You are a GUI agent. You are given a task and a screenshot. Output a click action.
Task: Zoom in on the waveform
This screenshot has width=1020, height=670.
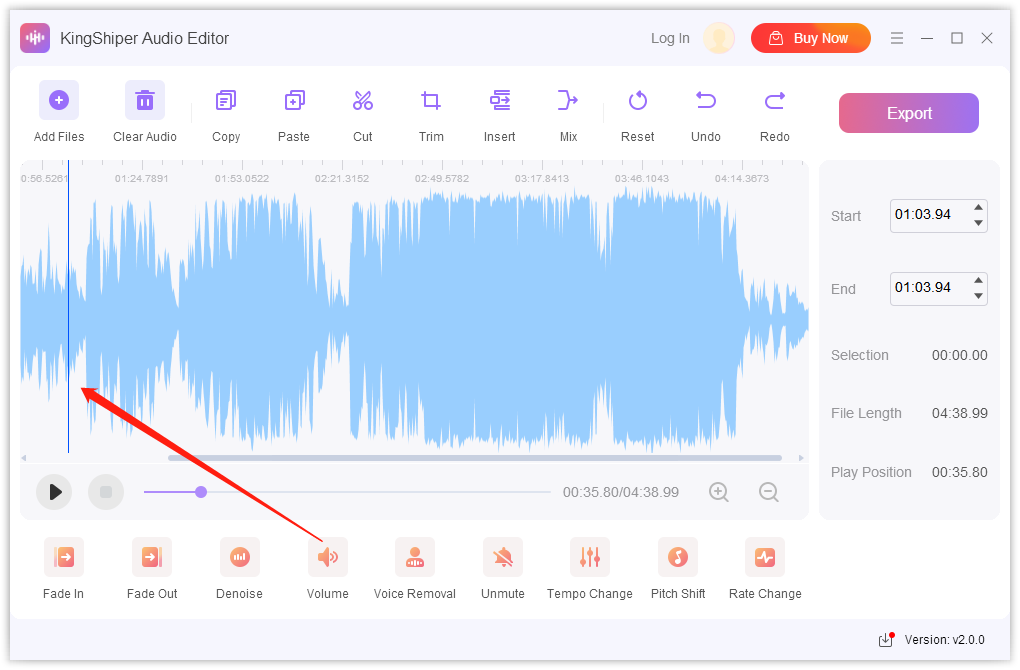click(719, 492)
